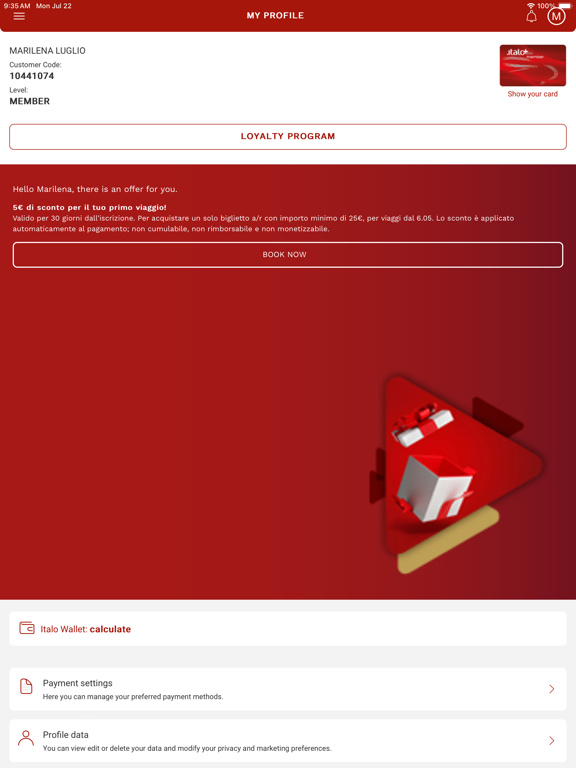The width and height of the screenshot is (576, 768).
Task: Tap the Italo member card thumbnail
Action: coord(532,66)
